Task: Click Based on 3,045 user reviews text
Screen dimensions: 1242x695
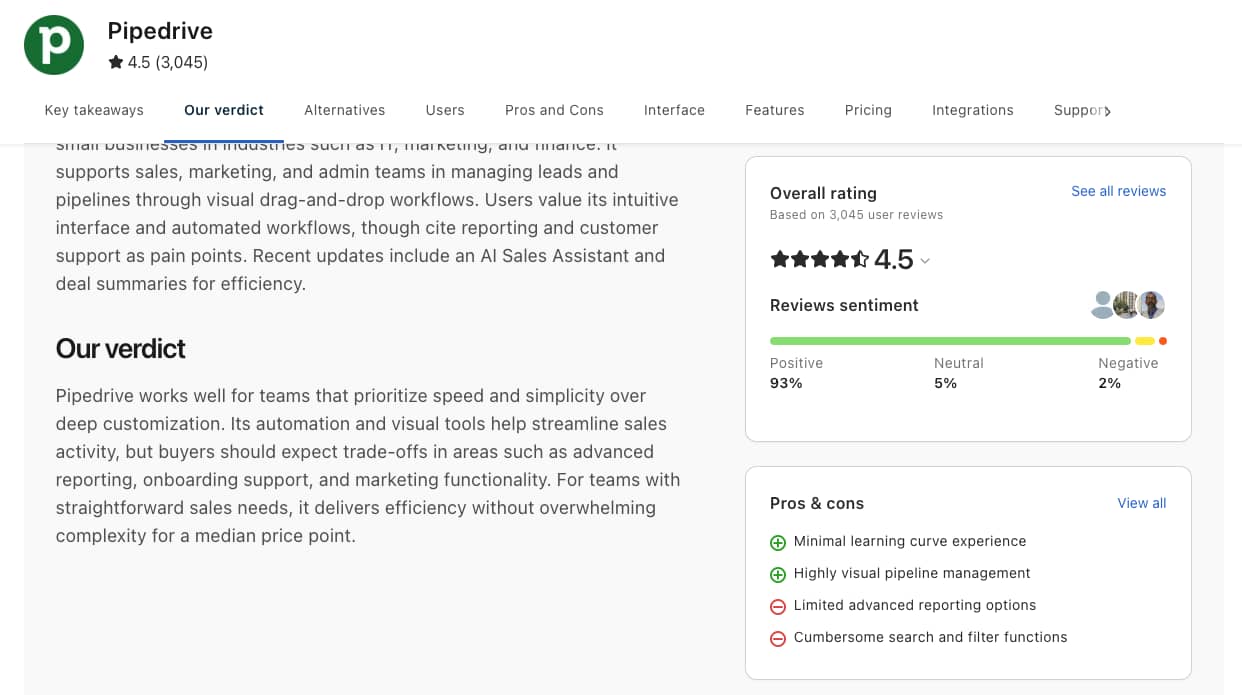Action: click(x=856, y=215)
